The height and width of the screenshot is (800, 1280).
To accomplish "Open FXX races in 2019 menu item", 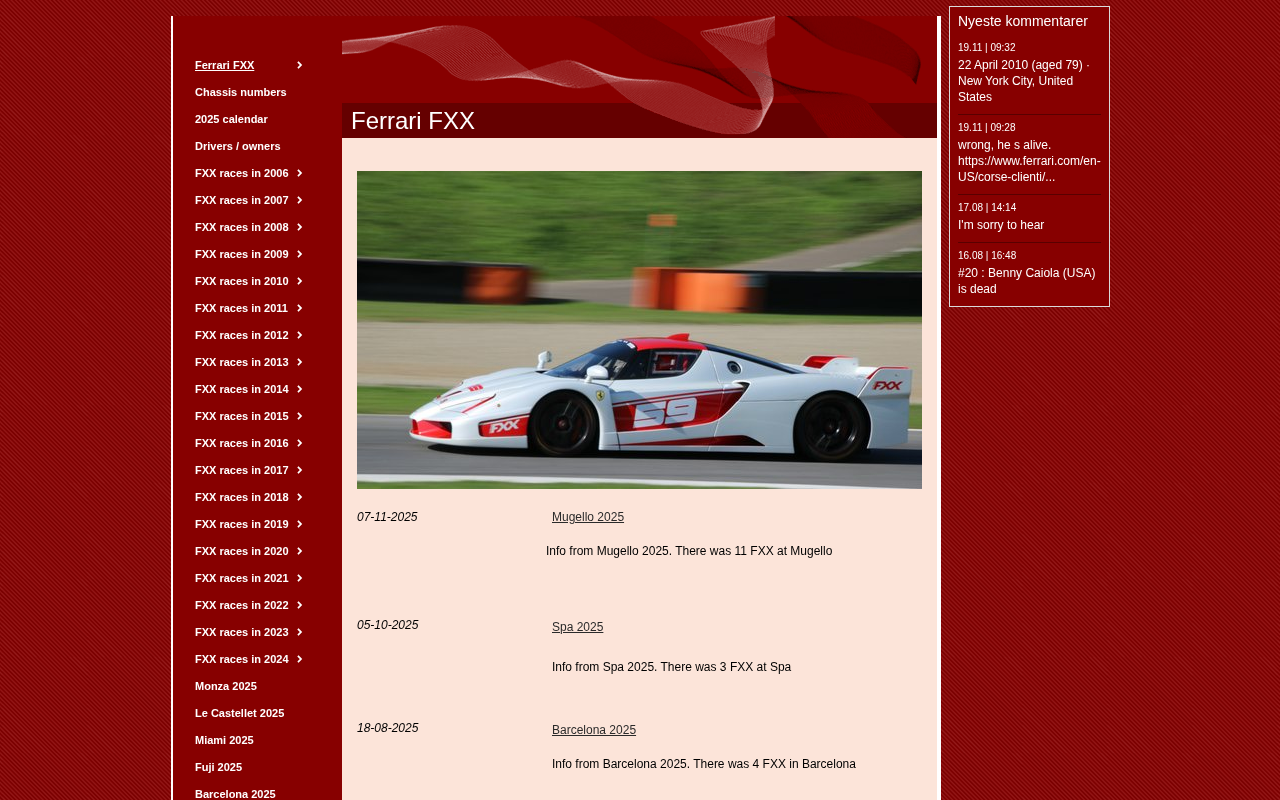I will coord(241,524).
